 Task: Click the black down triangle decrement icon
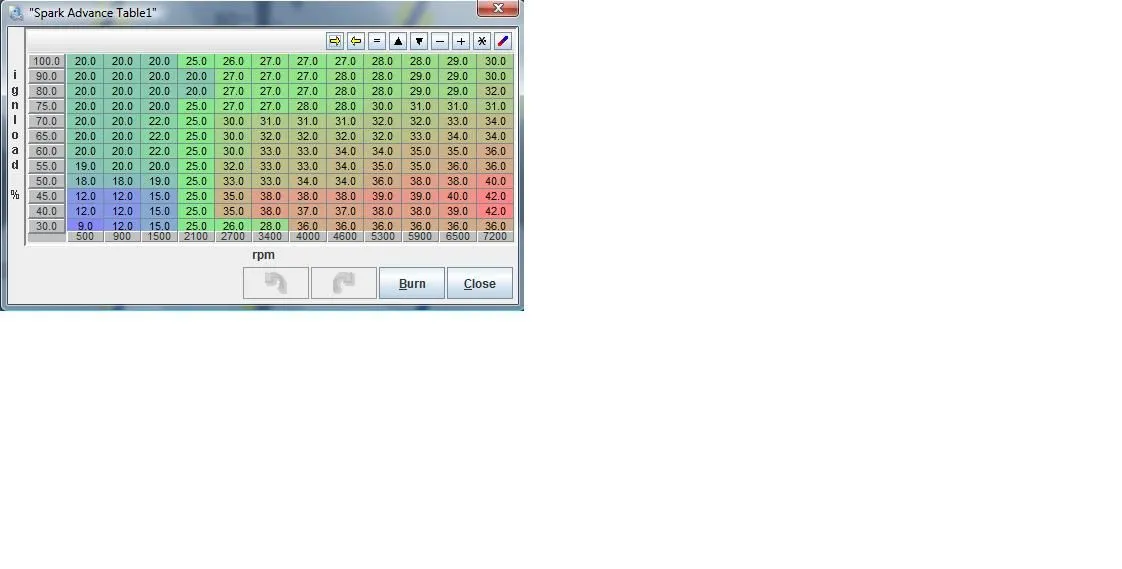419,41
